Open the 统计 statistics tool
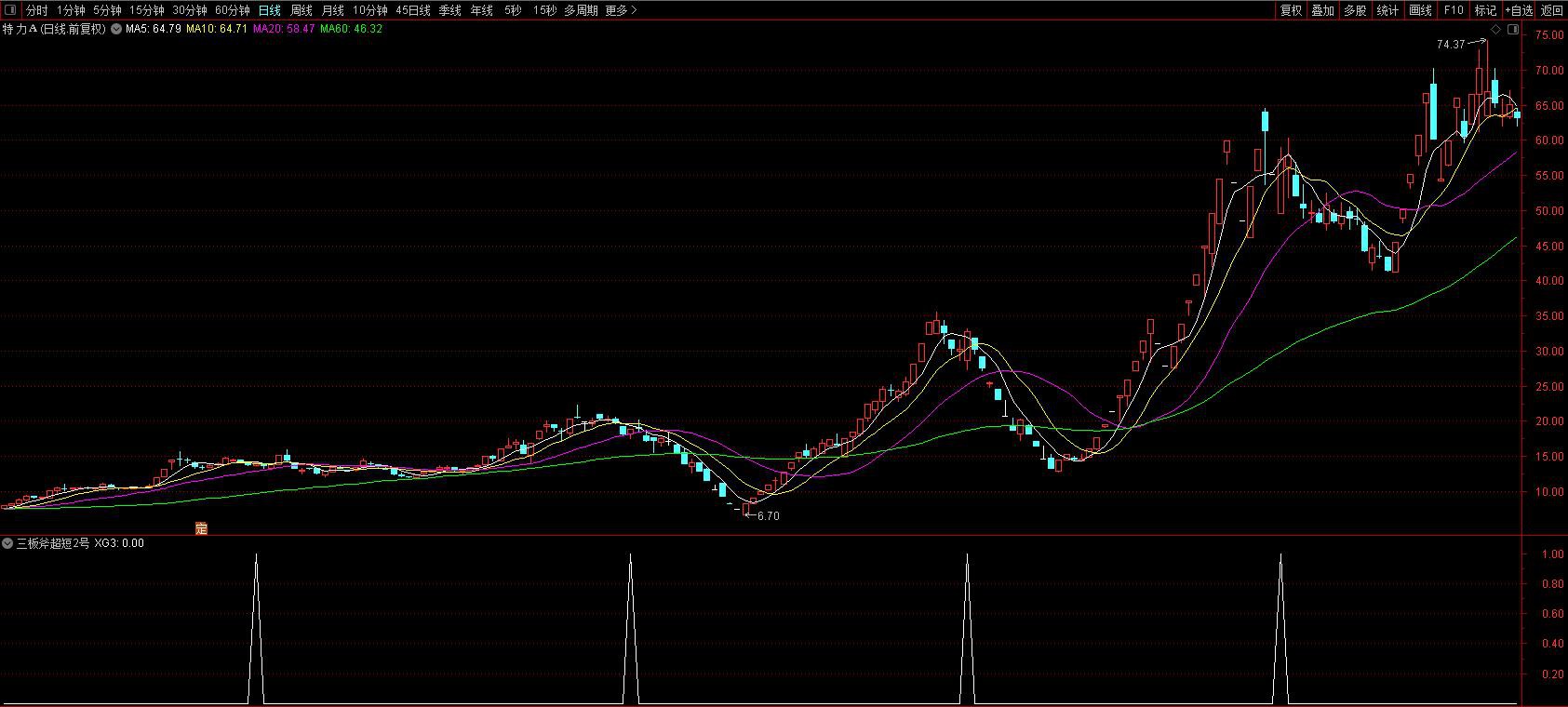The height and width of the screenshot is (707, 1568). pos(1387,10)
